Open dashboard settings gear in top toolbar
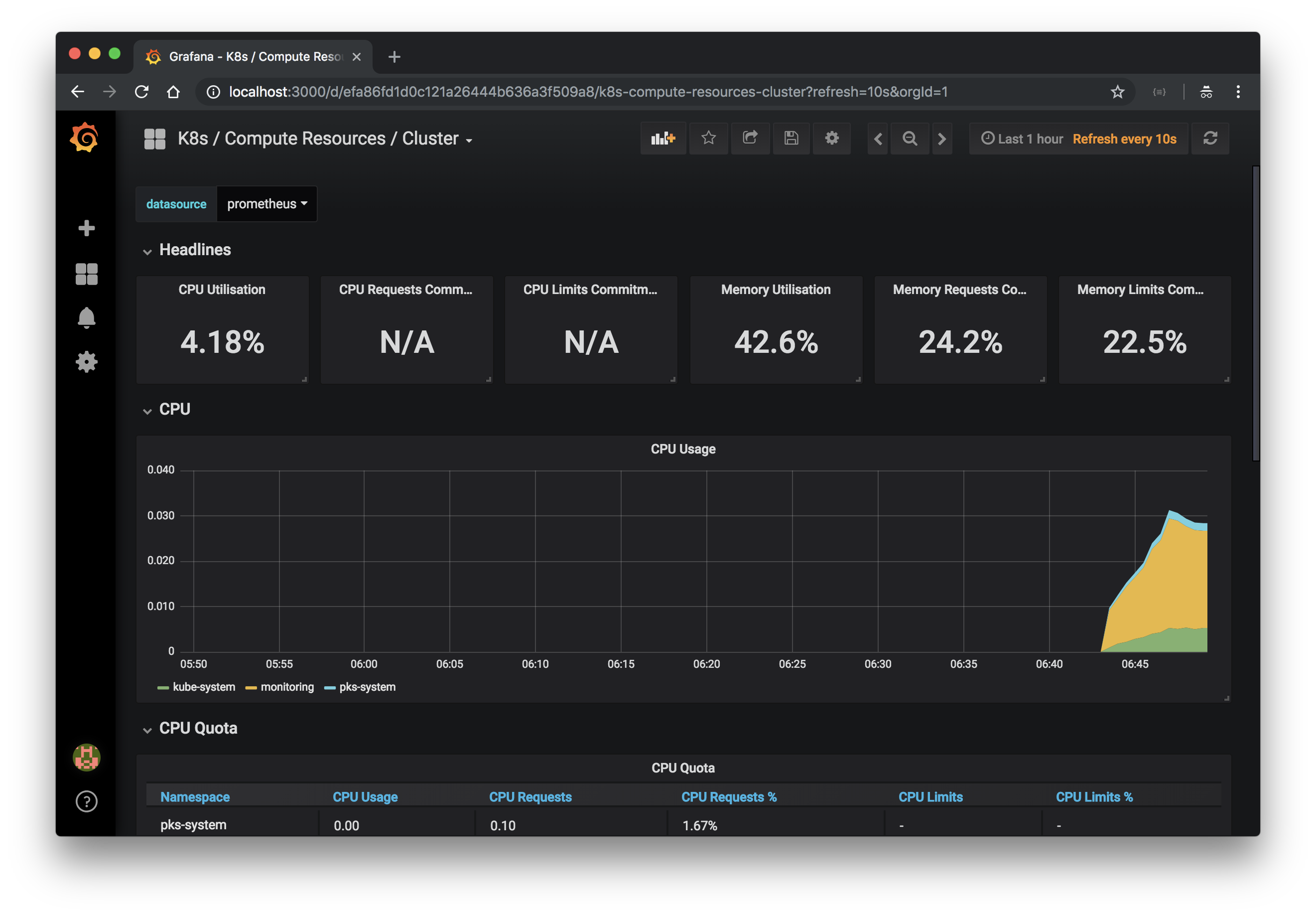Screen dimensions: 1316x916 click(832, 138)
